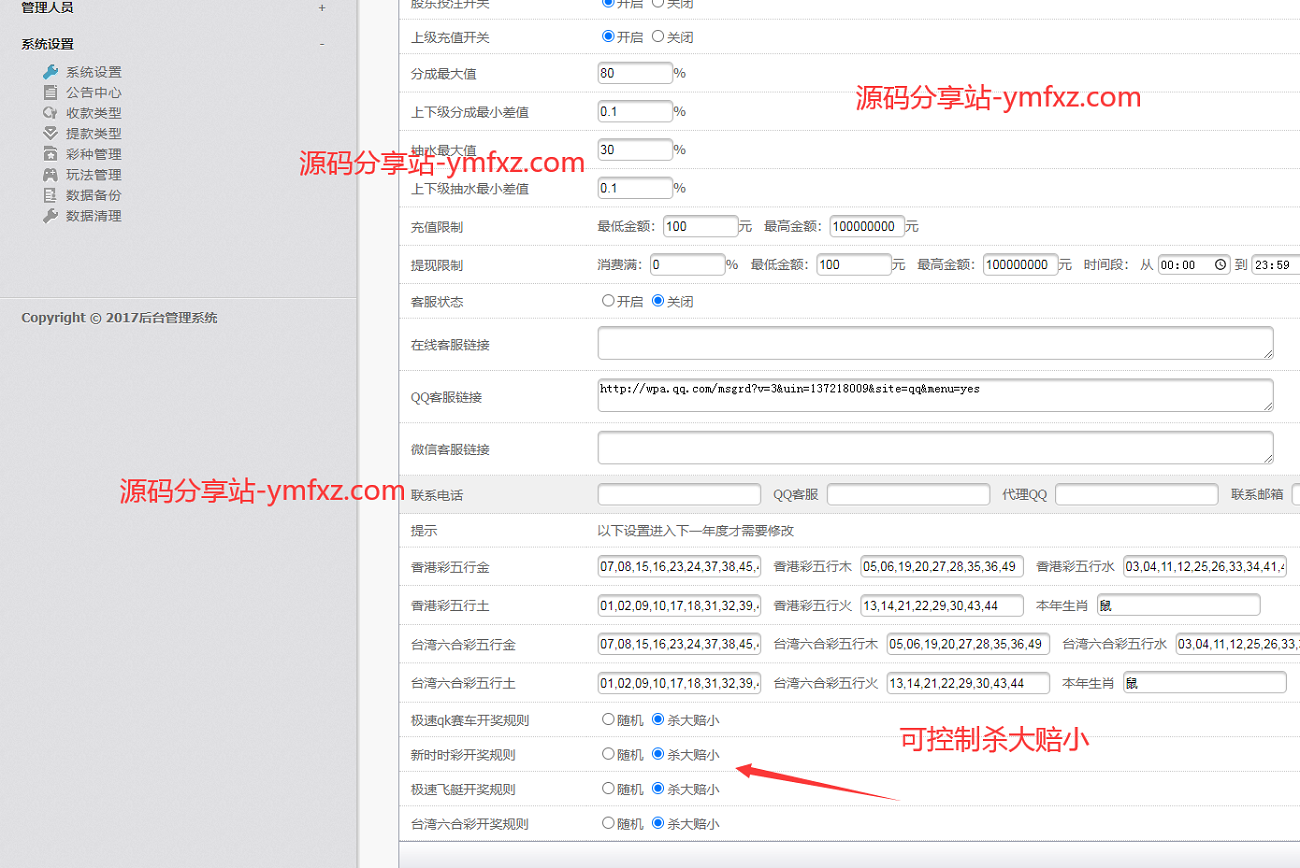Click the 数据清理 wrench icon
The image size is (1300, 868).
[x=50, y=216]
